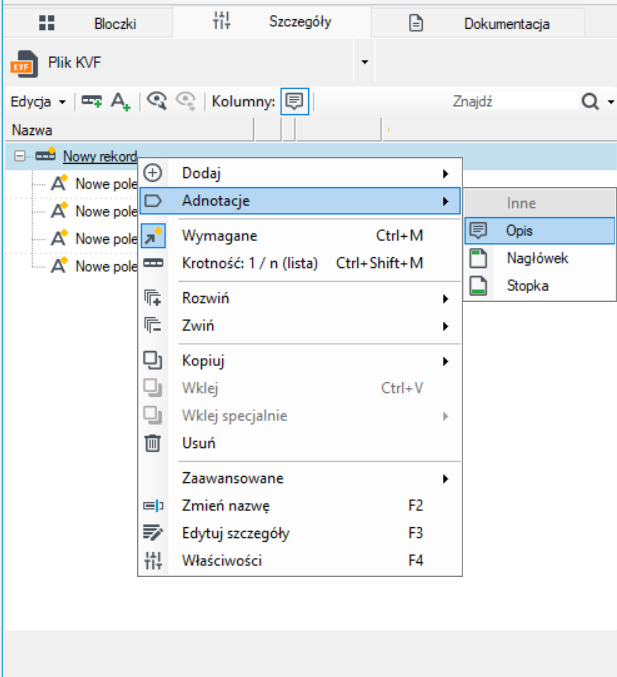Click into the Znajdź search field
This screenshot has height=677, width=617.
pyautogui.click(x=514, y=102)
